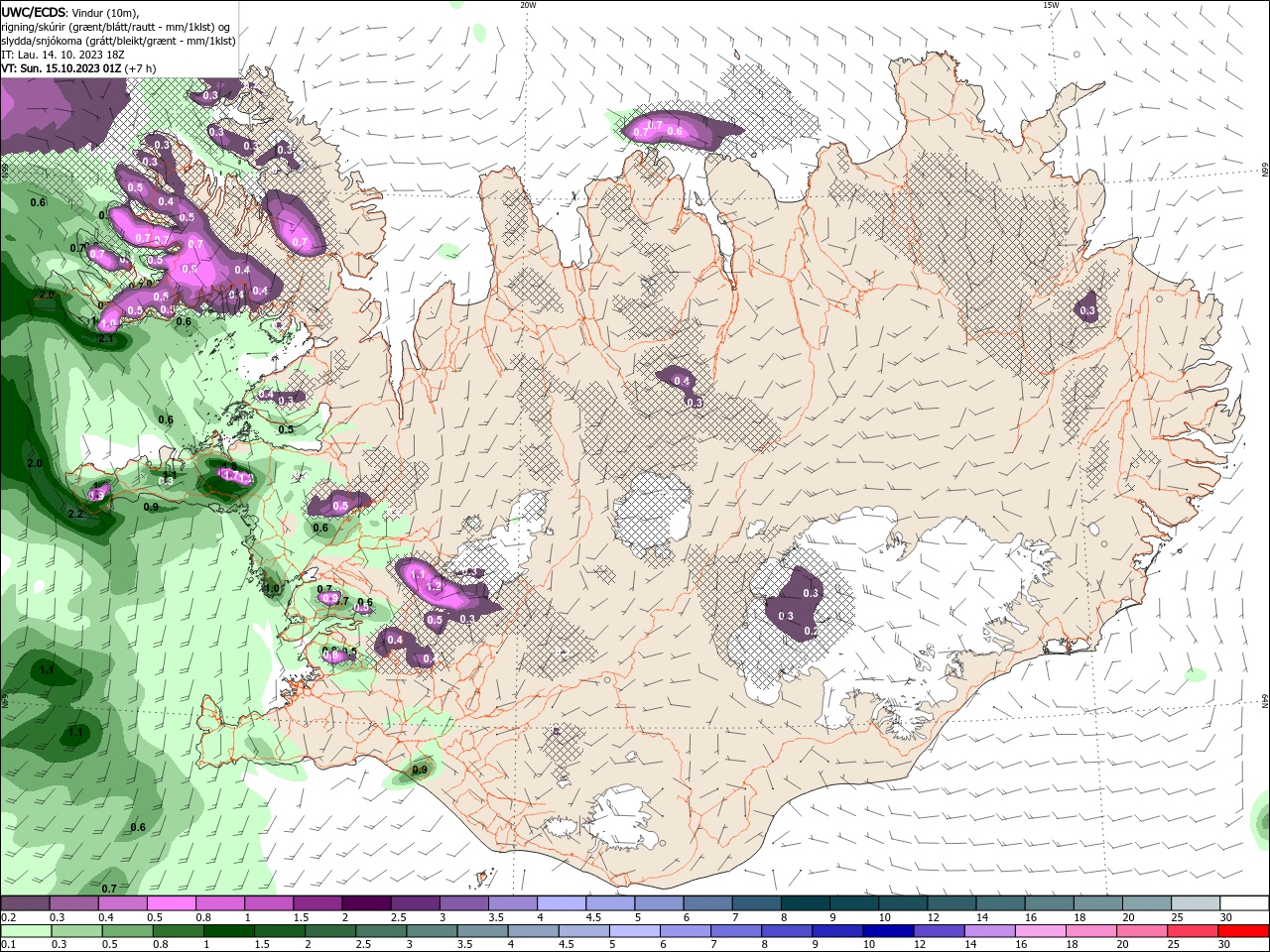Pick the lavender 14 rain-scale swatch
Image resolution: width=1270 pixels, height=952 pixels.
point(990,931)
